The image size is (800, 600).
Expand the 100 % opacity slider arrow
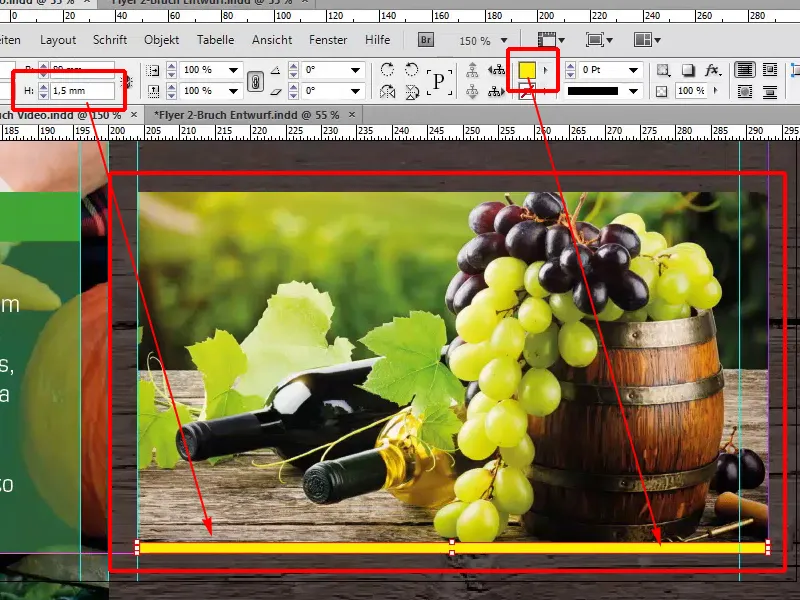coord(716,91)
